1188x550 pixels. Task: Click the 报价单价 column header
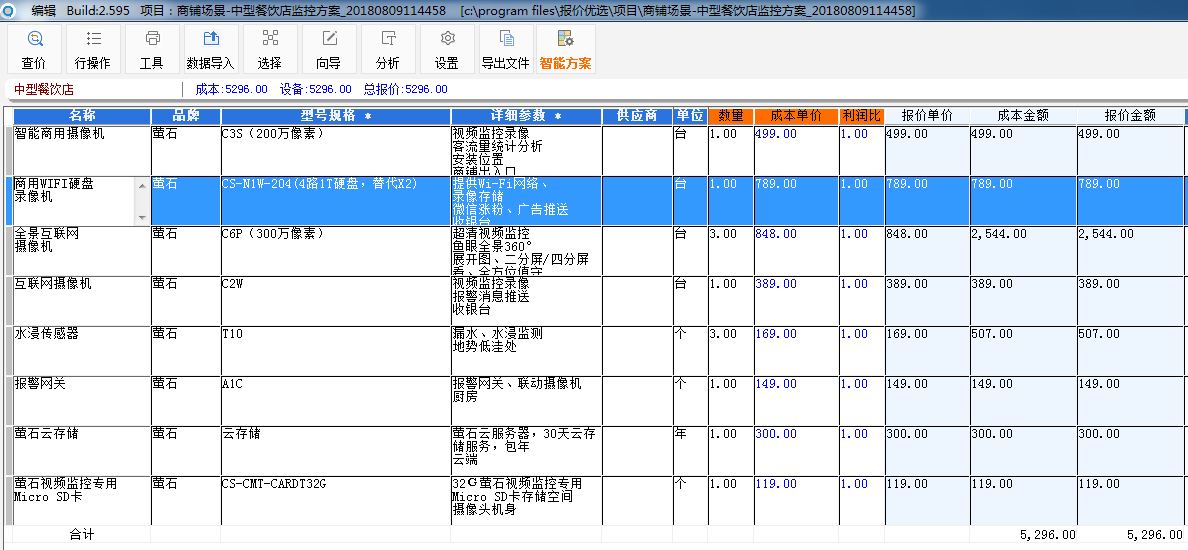pyautogui.click(x=927, y=116)
